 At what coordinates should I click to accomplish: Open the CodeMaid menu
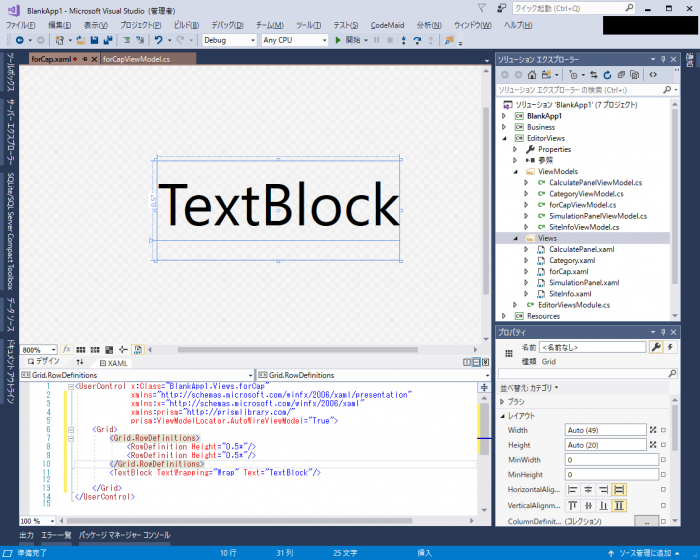click(387, 24)
